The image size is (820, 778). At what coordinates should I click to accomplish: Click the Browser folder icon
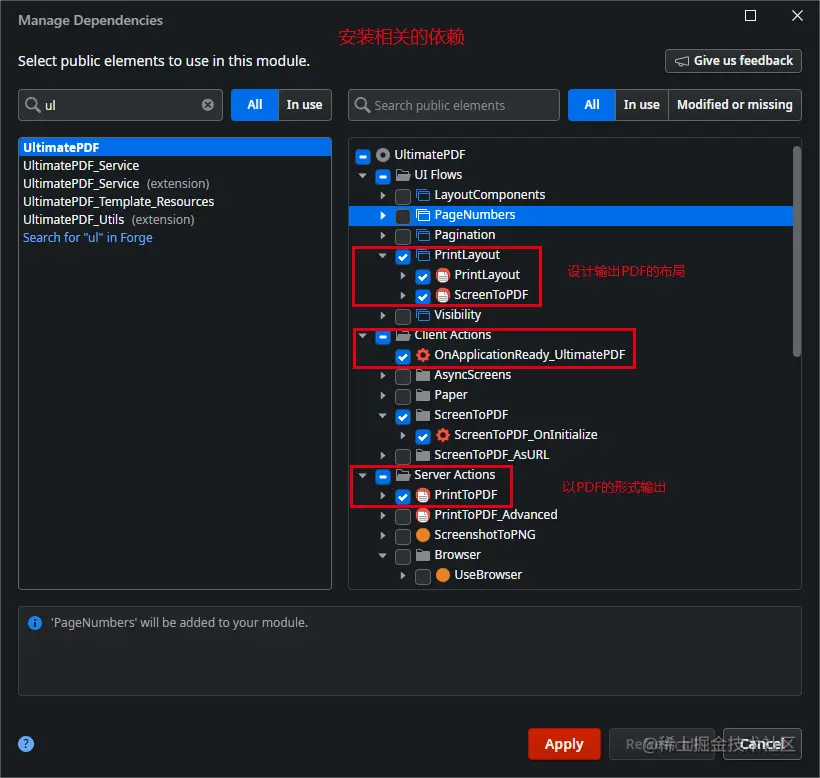[423, 555]
